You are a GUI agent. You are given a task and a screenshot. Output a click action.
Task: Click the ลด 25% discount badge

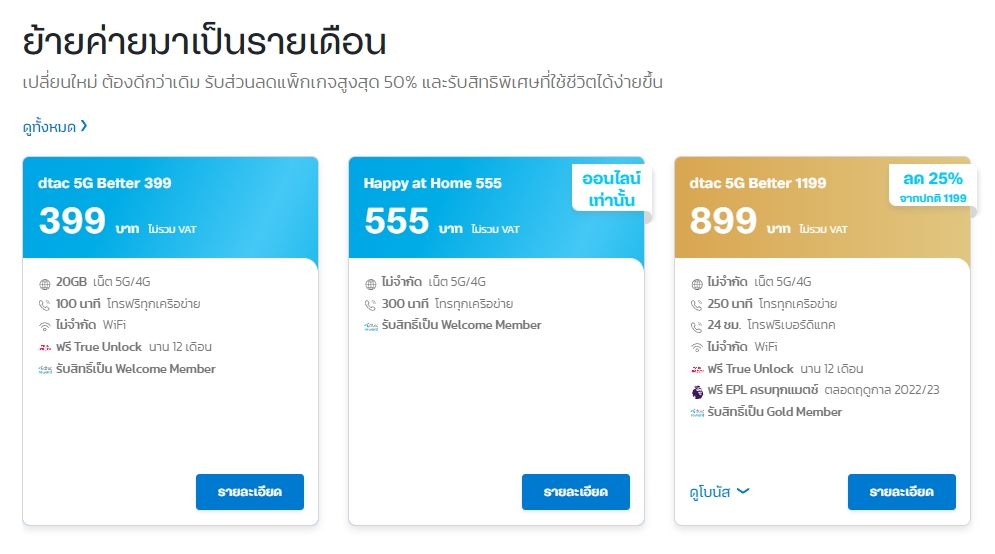pyautogui.click(x=932, y=187)
